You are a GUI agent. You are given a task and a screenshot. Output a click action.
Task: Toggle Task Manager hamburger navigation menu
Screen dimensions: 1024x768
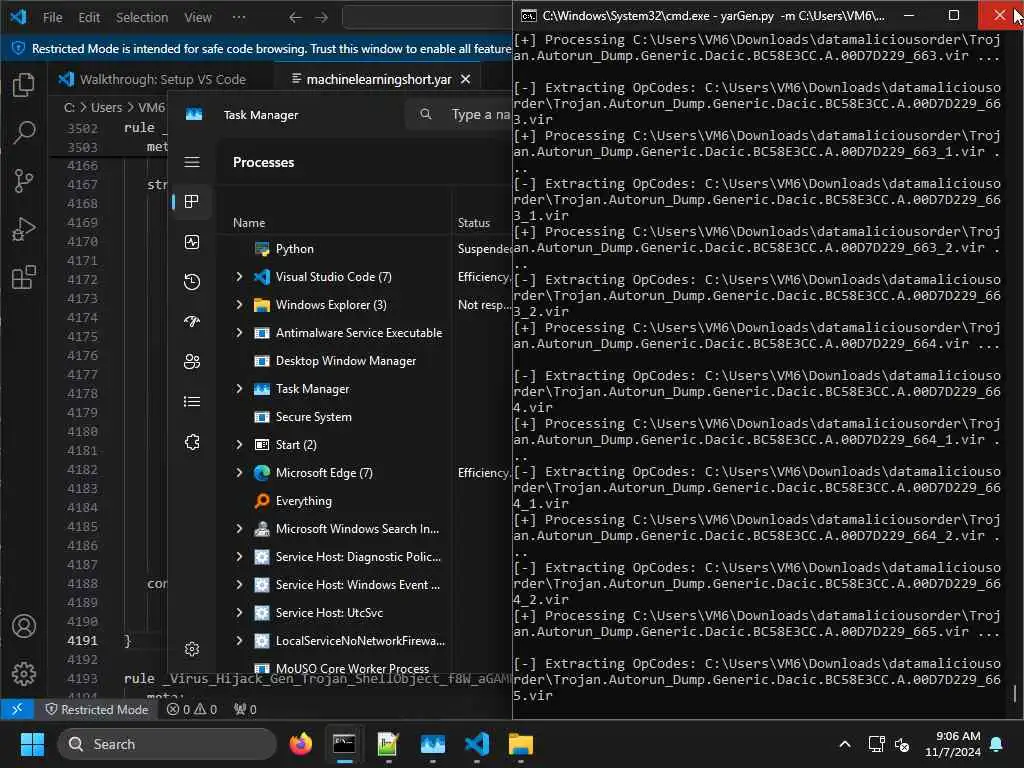192,162
